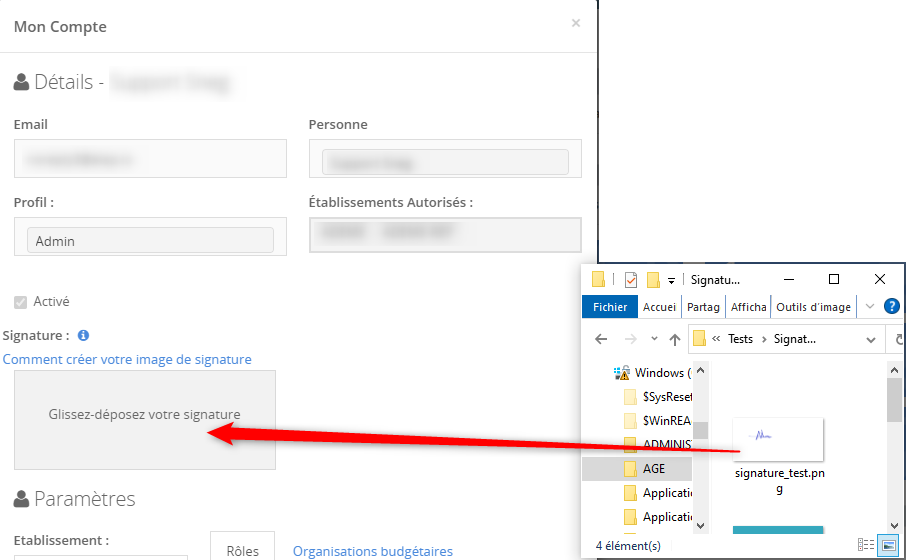
Task: Switch Explorer to details view icon
Action: pyautogui.click(x=866, y=545)
